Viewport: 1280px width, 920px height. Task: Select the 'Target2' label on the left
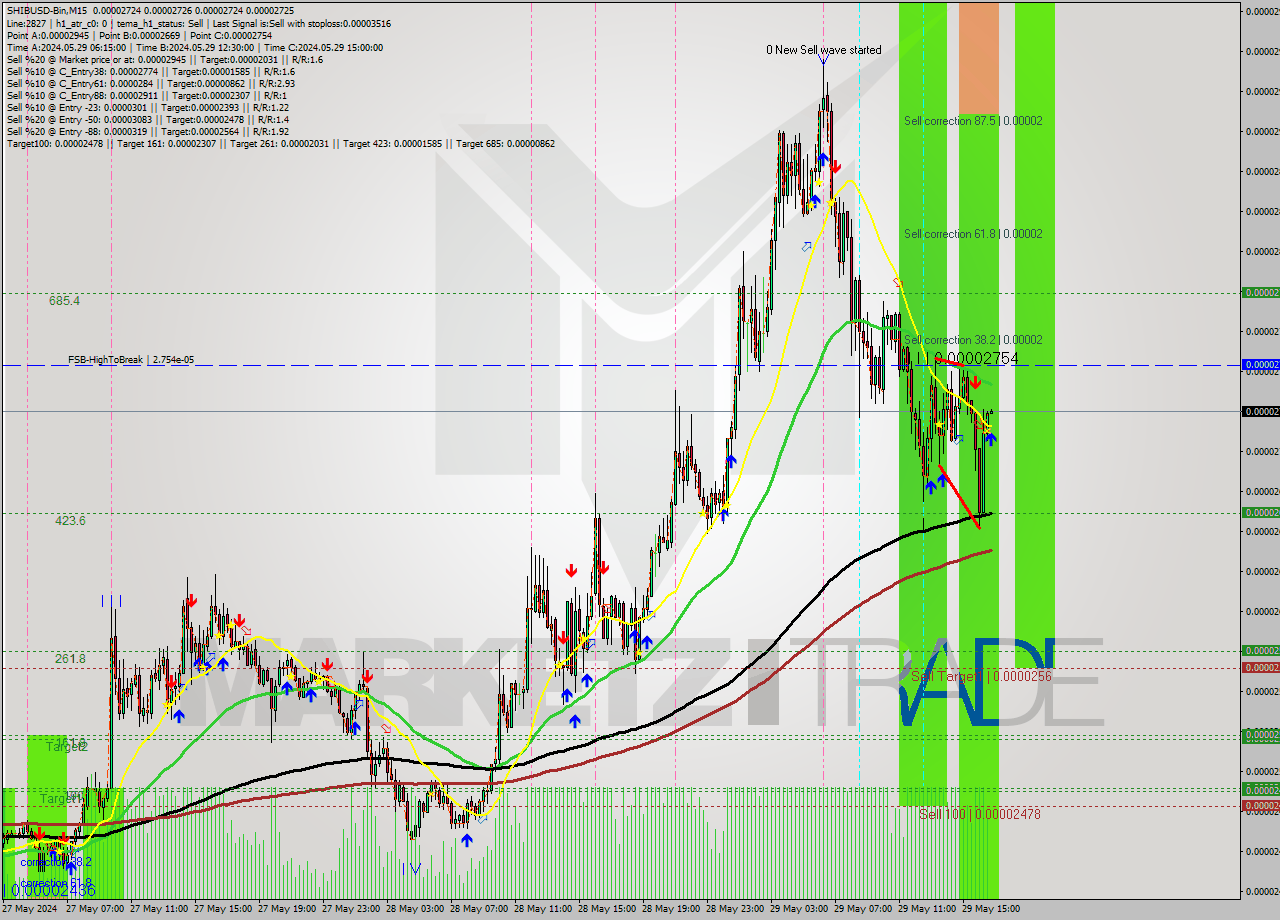(x=67, y=747)
